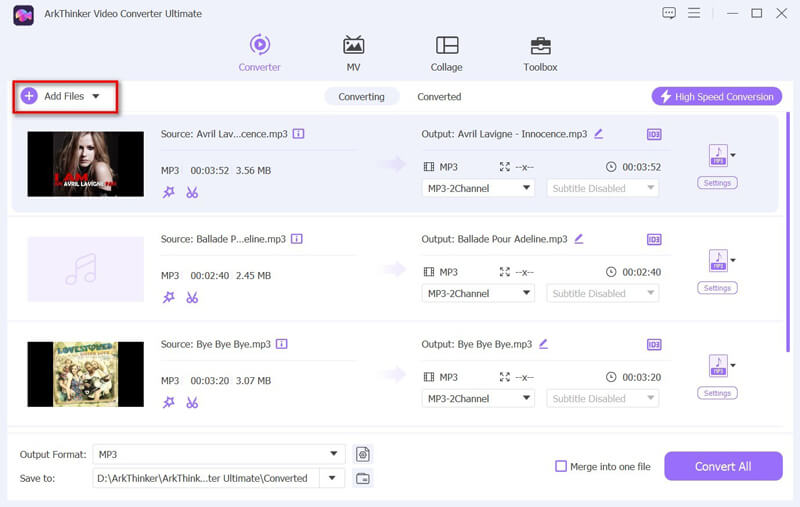Click the Convert All button
The image size is (800, 507).
[x=723, y=466]
